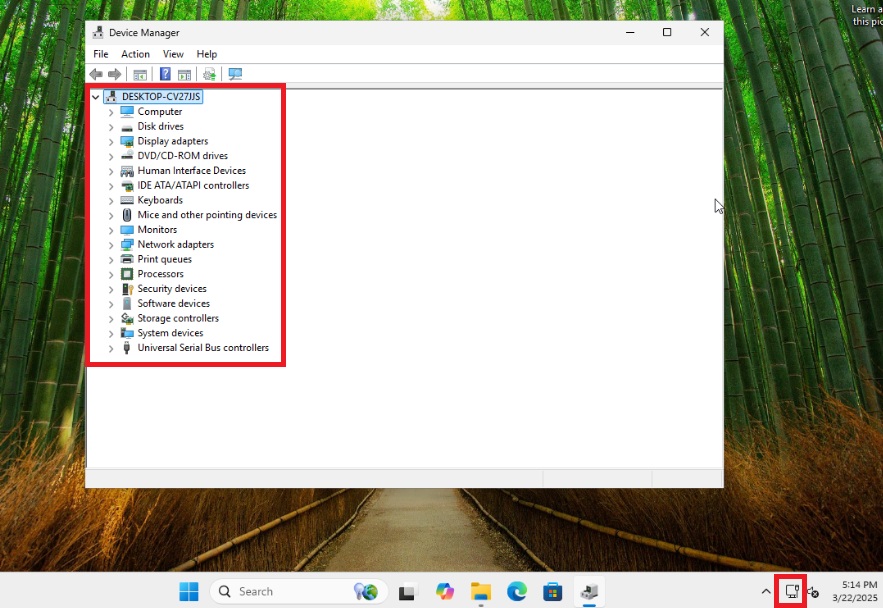Click the Help icon in toolbar

coord(165,74)
